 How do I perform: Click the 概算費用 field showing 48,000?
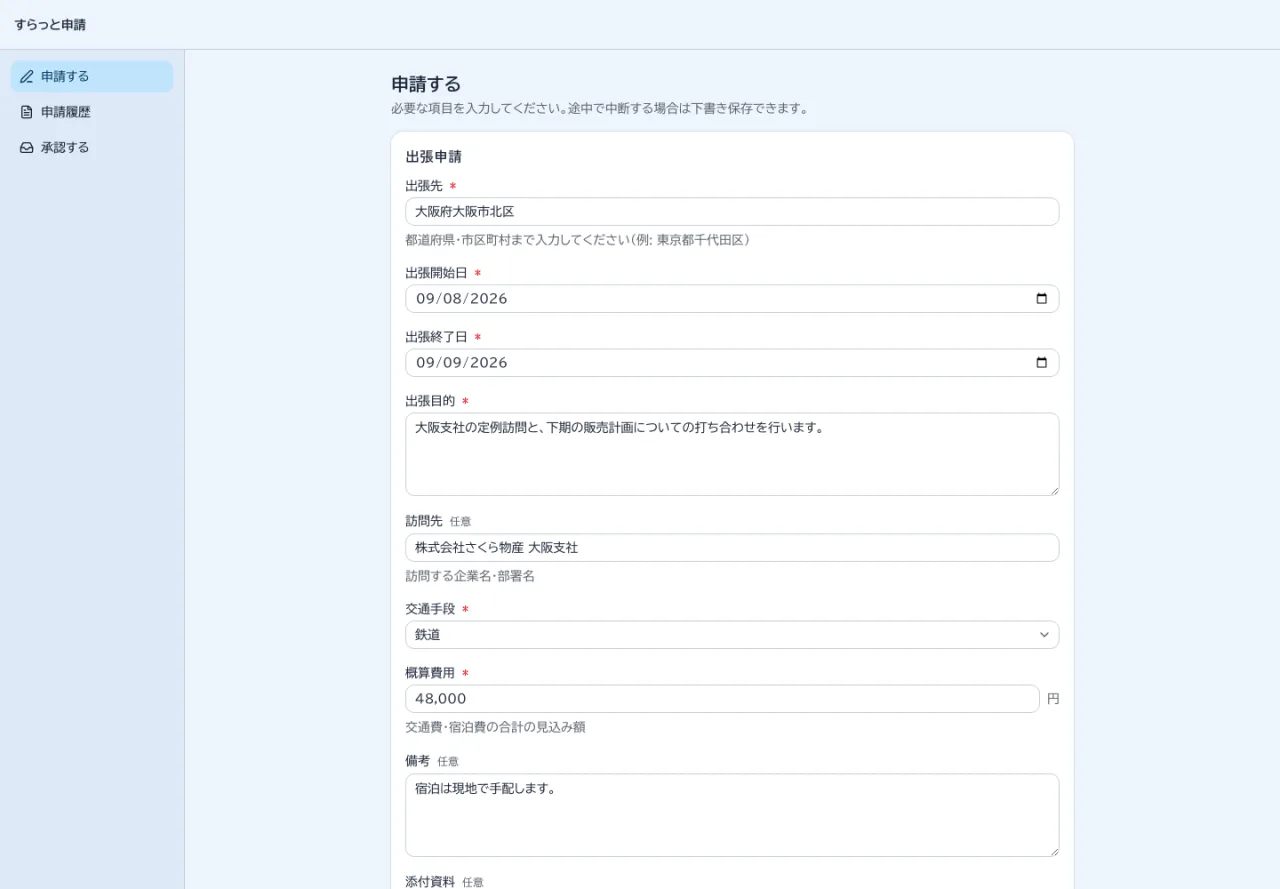point(722,698)
